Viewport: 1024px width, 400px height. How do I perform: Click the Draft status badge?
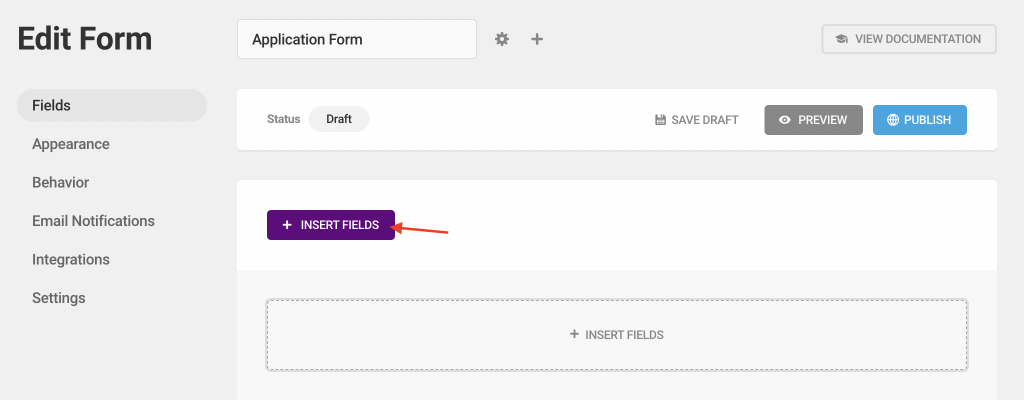click(x=339, y=120)
